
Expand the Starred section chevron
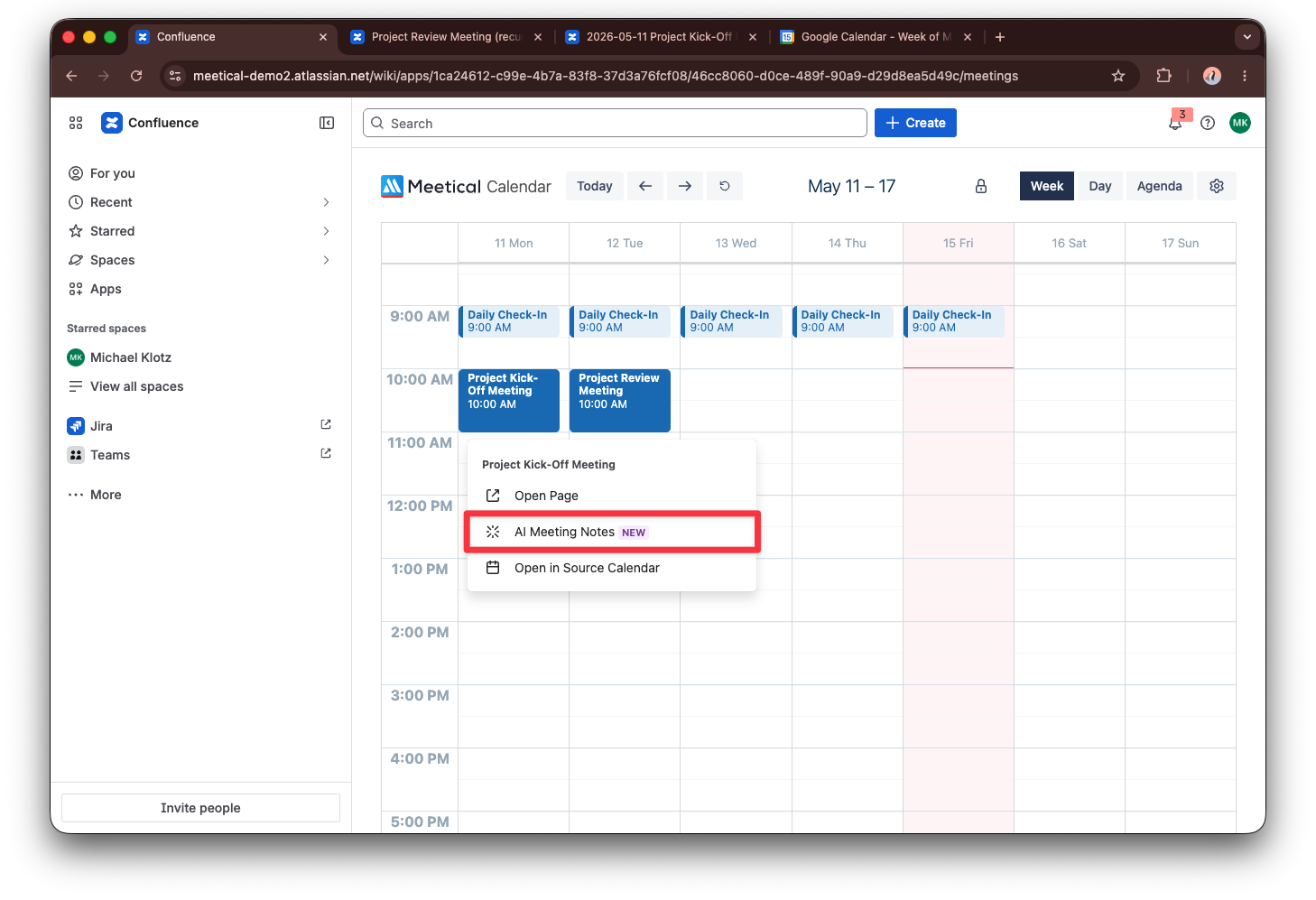(x=326, y=231)
